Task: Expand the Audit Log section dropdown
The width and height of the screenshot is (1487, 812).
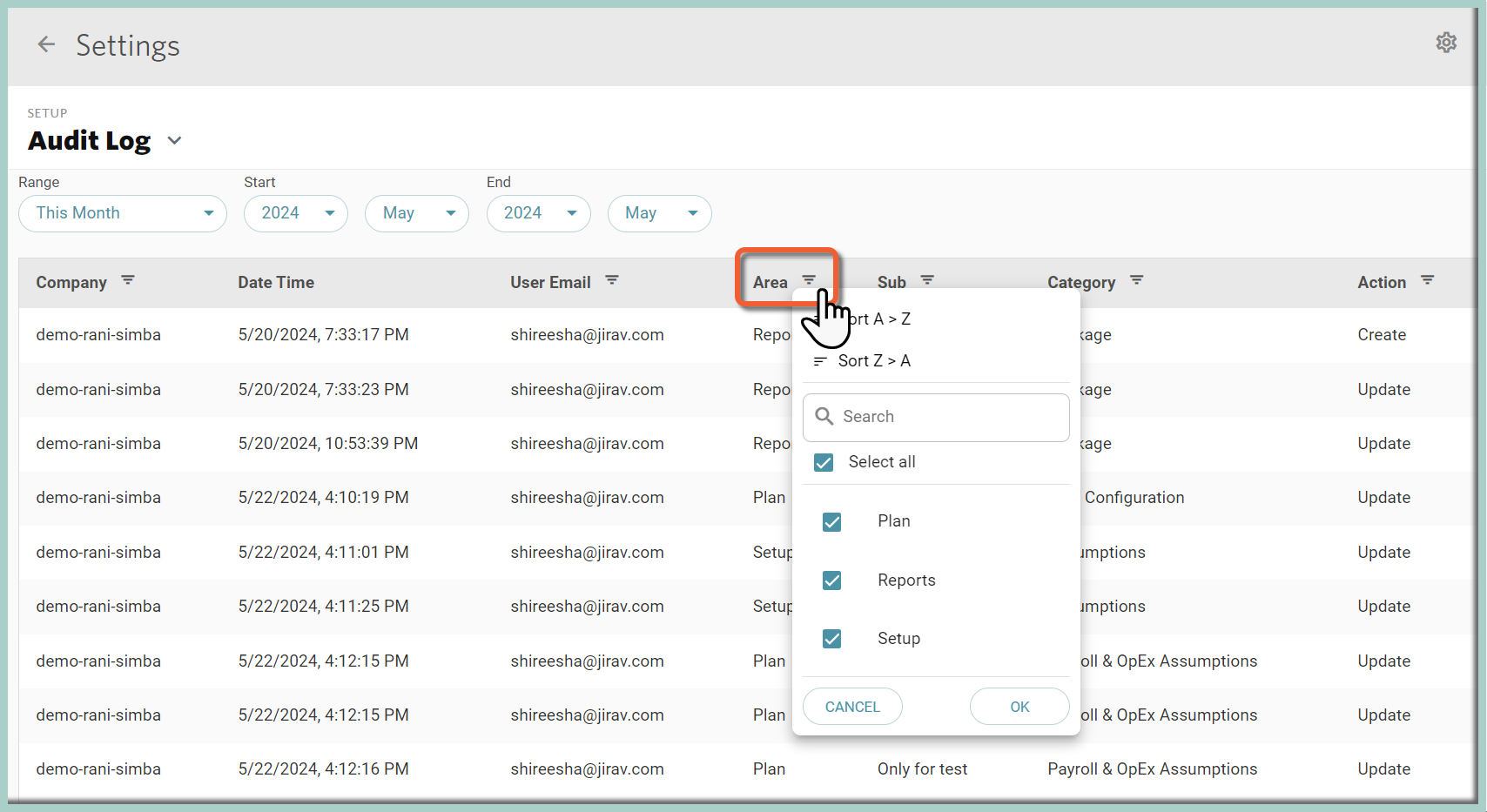Action: pos(174,141)
